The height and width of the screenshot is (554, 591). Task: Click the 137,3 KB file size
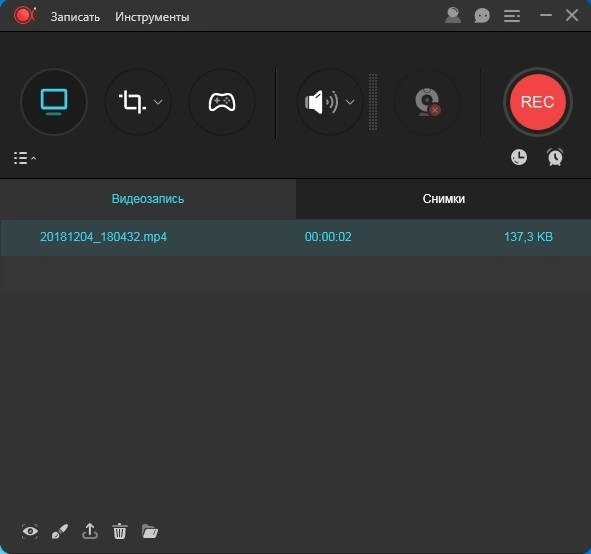click(x=528, y=237)
